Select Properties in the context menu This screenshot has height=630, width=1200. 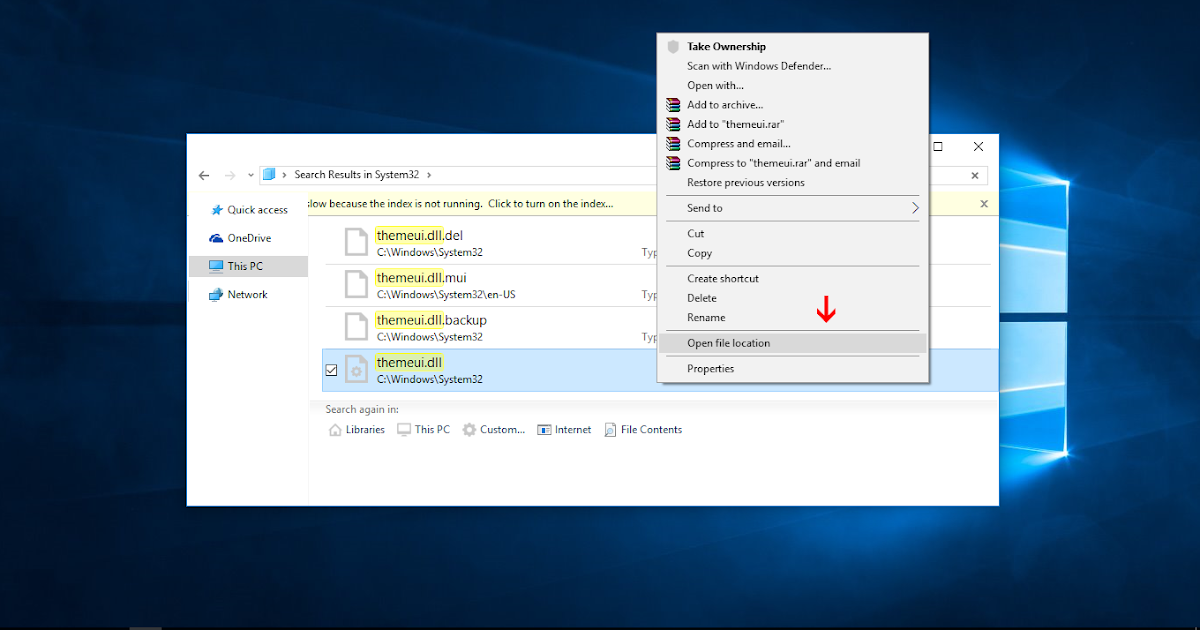711,368
